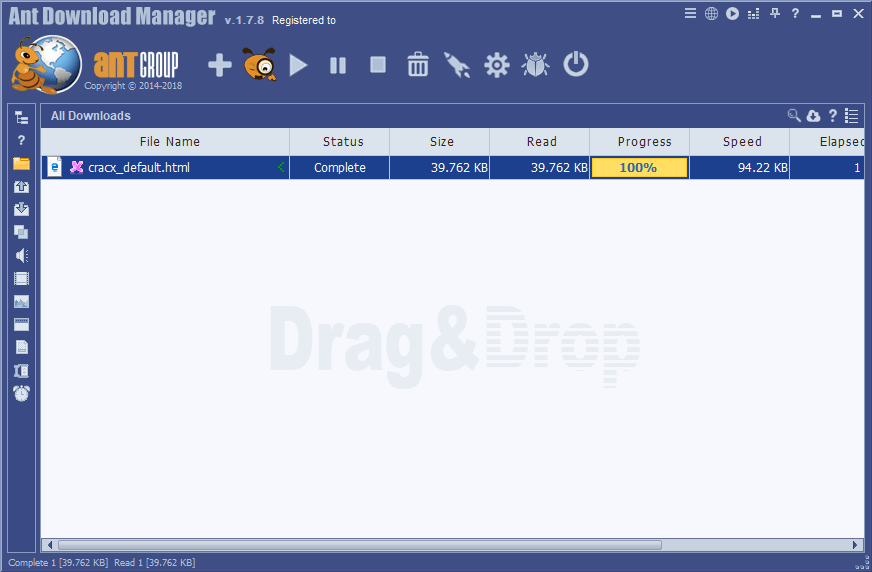Sort by Elapsed column header

coord(828,142)
